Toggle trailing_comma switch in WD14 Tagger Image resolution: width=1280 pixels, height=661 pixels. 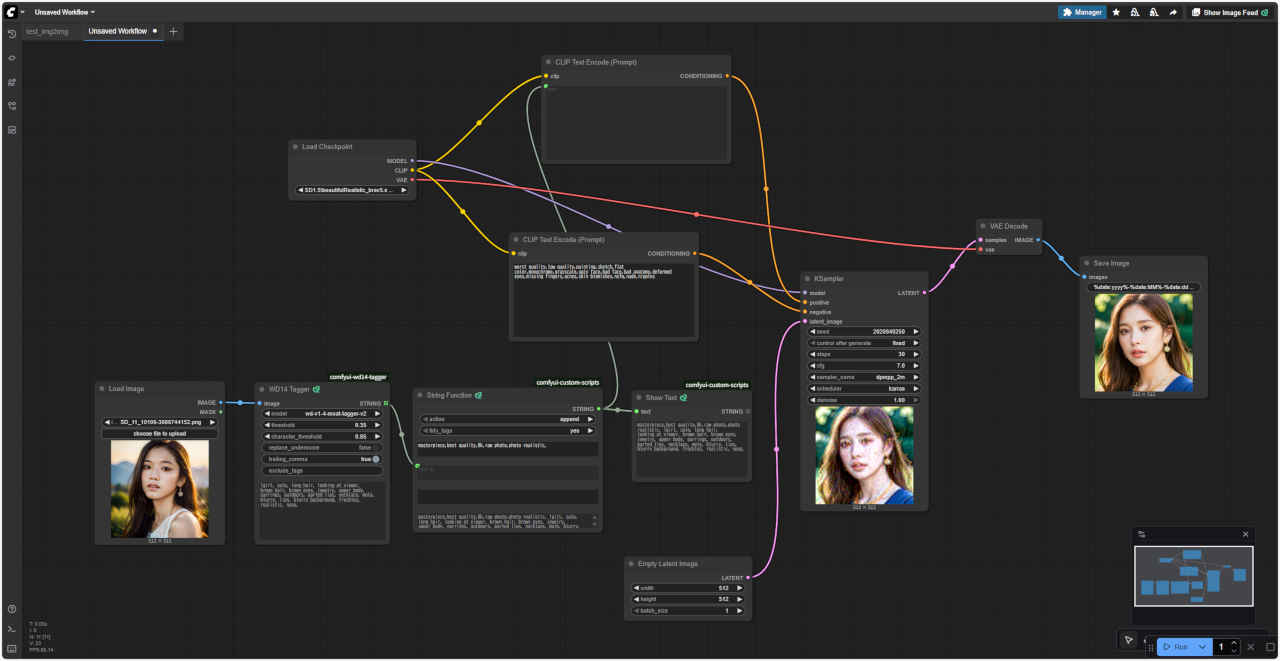375,459
